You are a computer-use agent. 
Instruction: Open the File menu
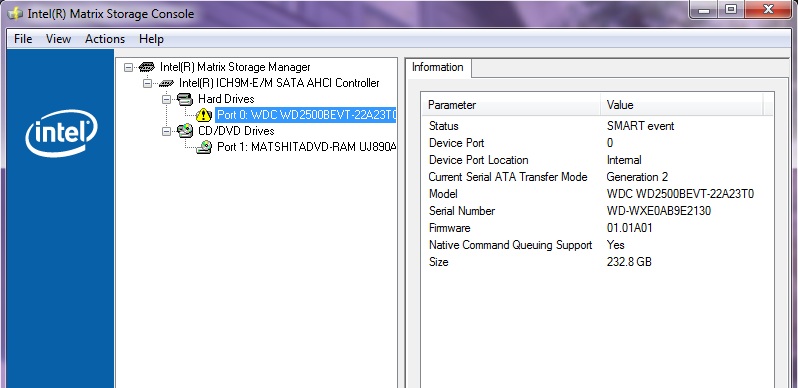(23, 39)
